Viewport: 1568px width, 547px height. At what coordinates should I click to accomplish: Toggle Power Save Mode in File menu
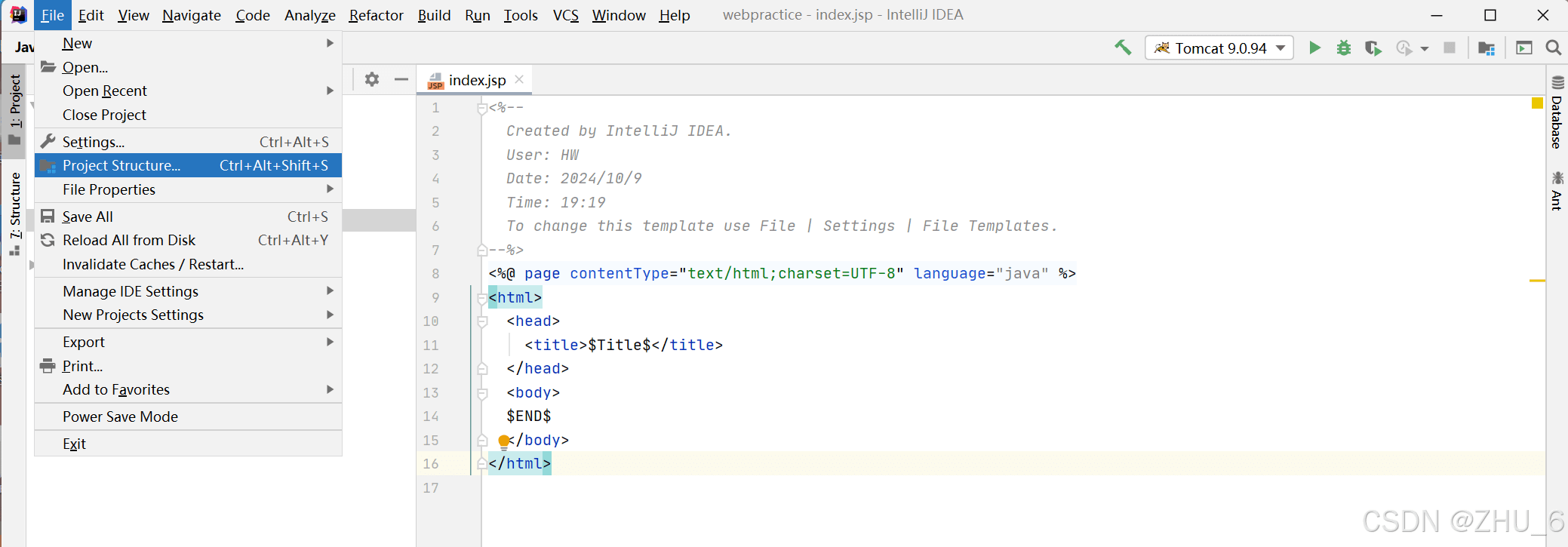click(x=120, y=416)
